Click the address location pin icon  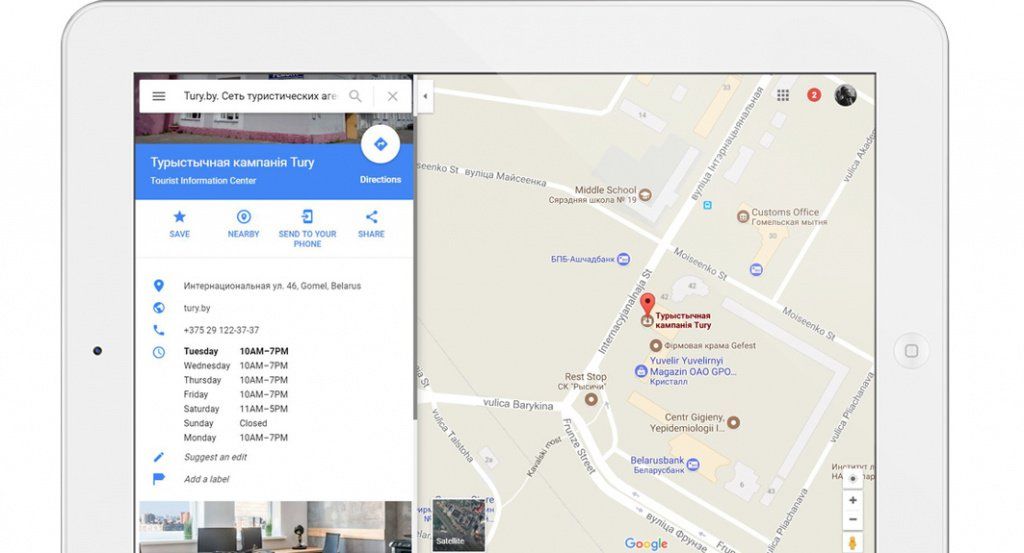click(x=159, y=286)
